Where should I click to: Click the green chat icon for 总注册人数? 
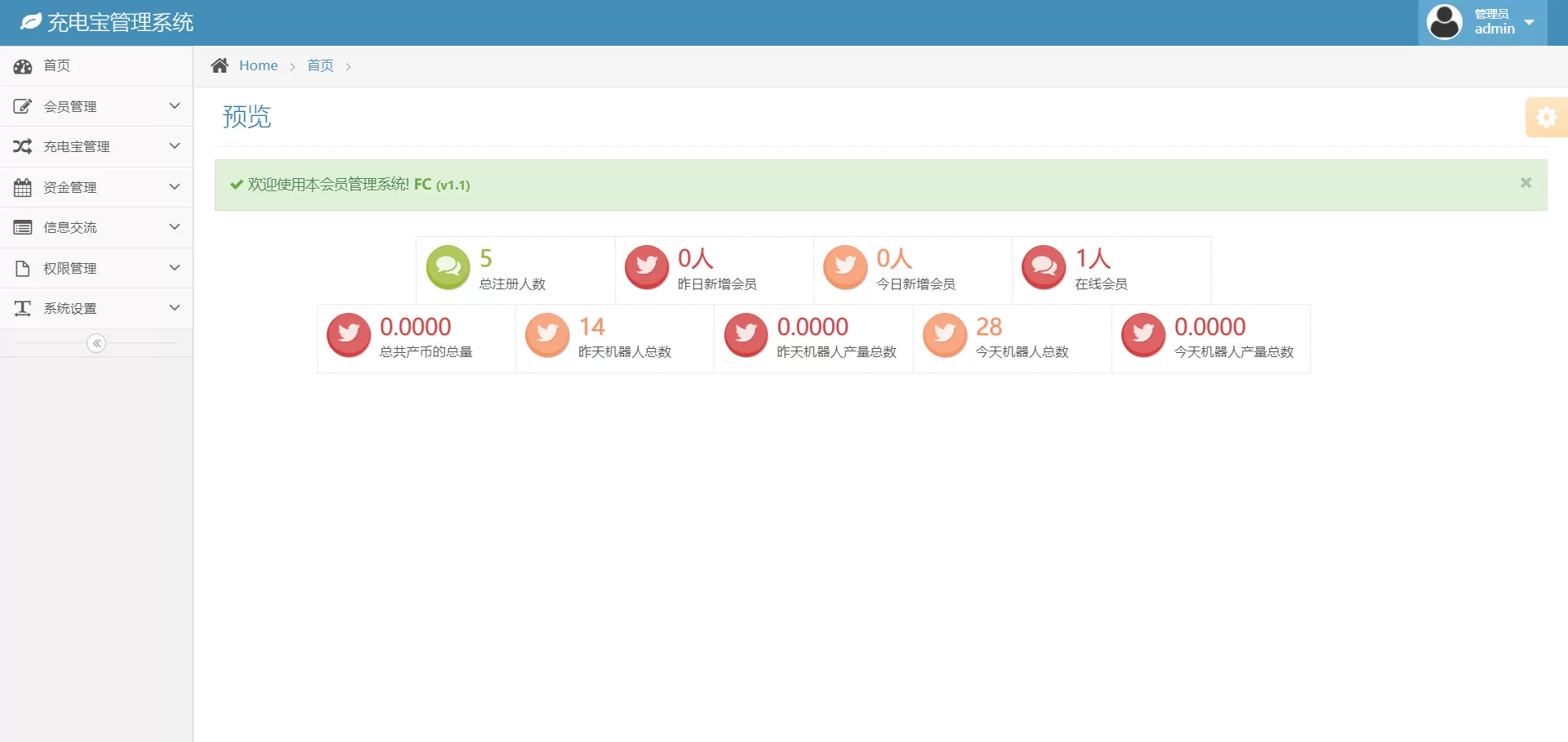click(x=448, y=267)
